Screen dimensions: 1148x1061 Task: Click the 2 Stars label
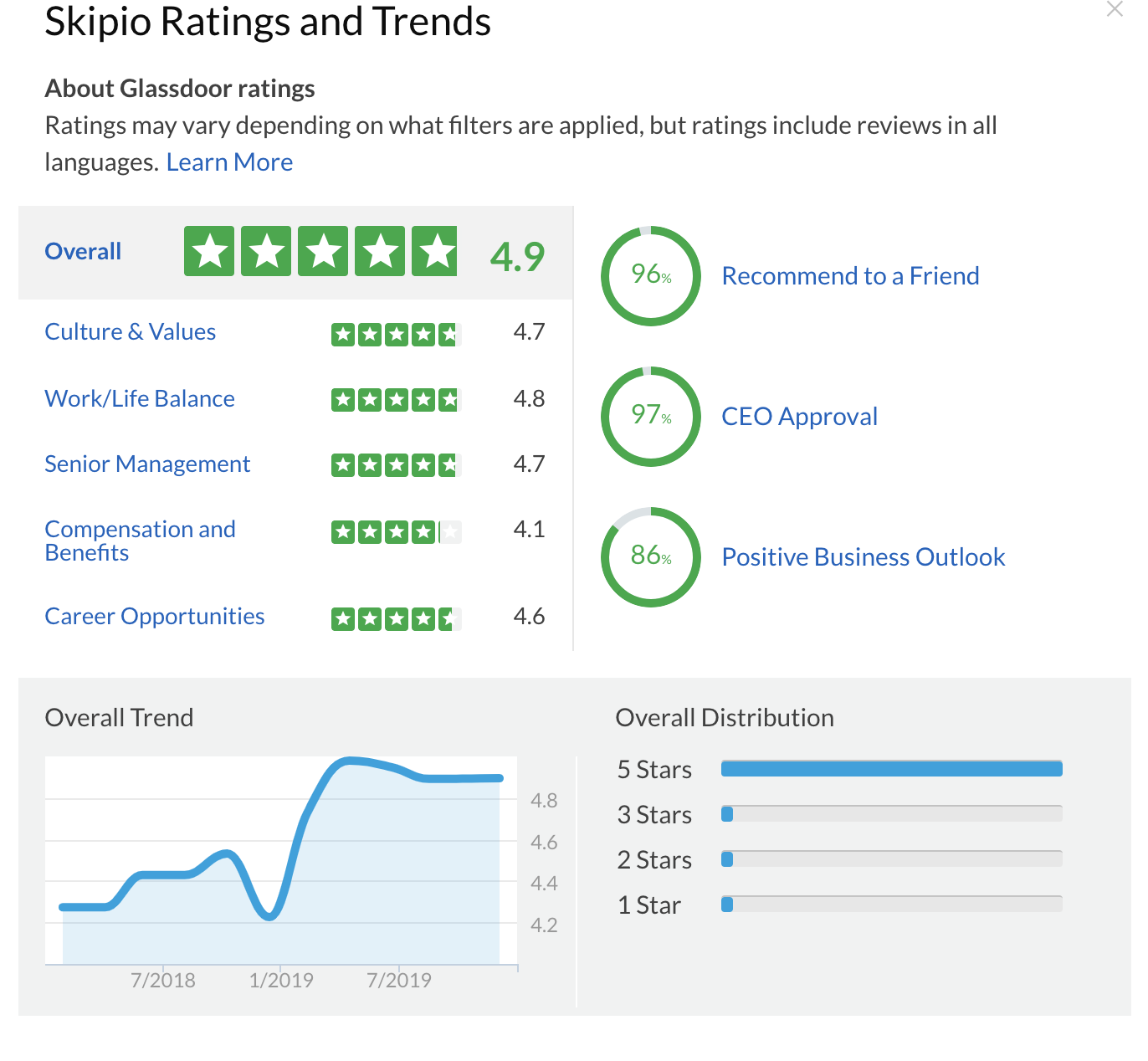(x=654, y=860)
